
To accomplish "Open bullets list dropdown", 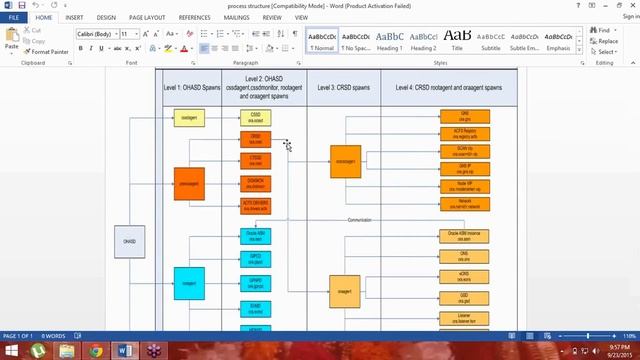I will [211, 34].
